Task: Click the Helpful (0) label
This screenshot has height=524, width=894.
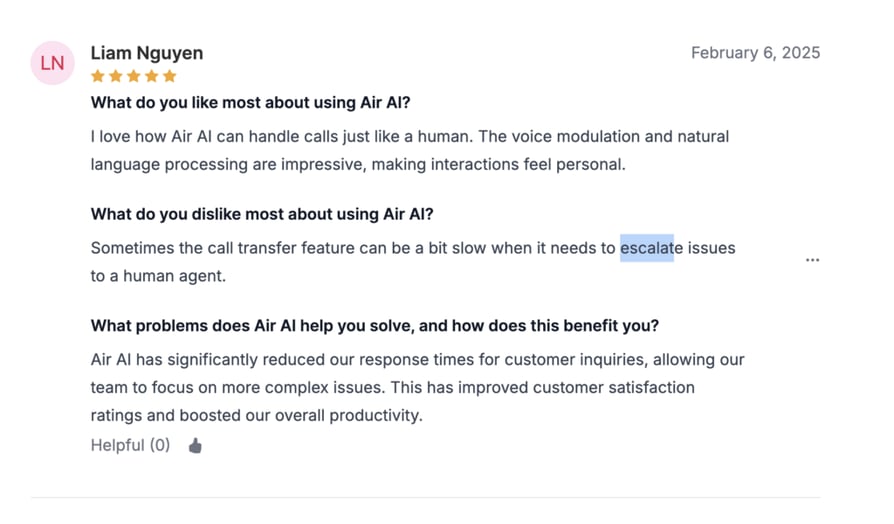Action: coord(131,445)
